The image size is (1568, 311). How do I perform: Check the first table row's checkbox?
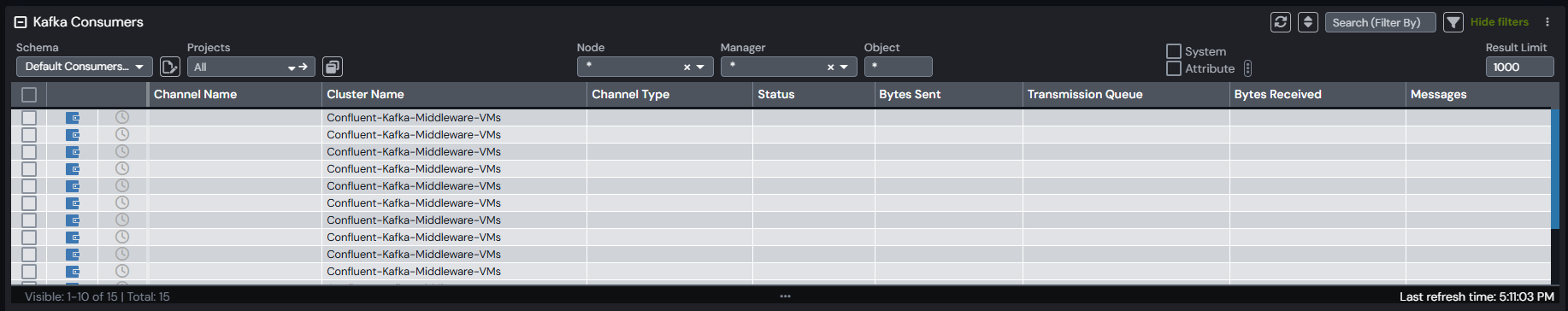29,118
